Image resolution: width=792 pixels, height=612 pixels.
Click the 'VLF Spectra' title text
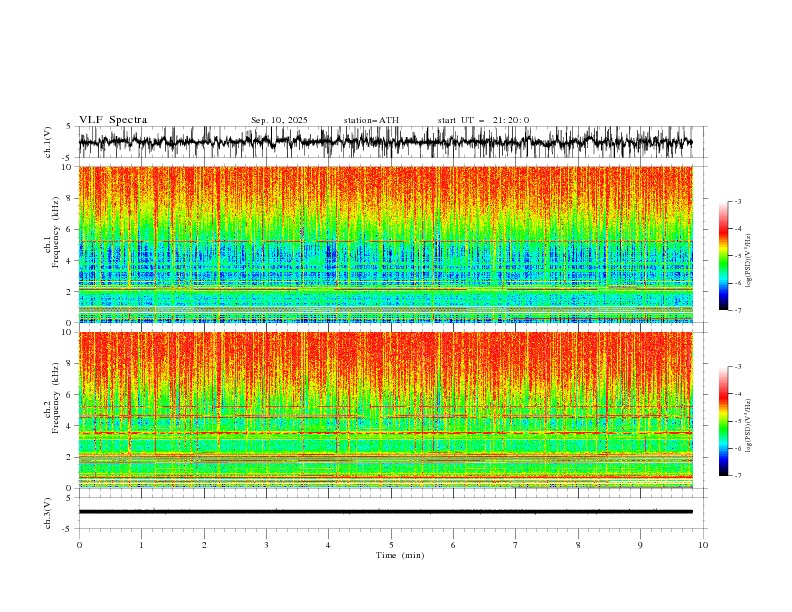click(113, 120)
